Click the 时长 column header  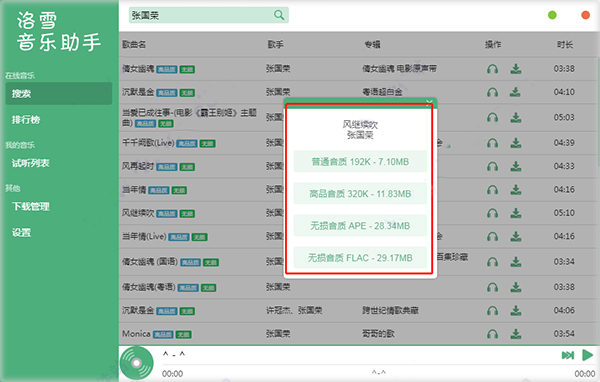click(x=565, y=45)
